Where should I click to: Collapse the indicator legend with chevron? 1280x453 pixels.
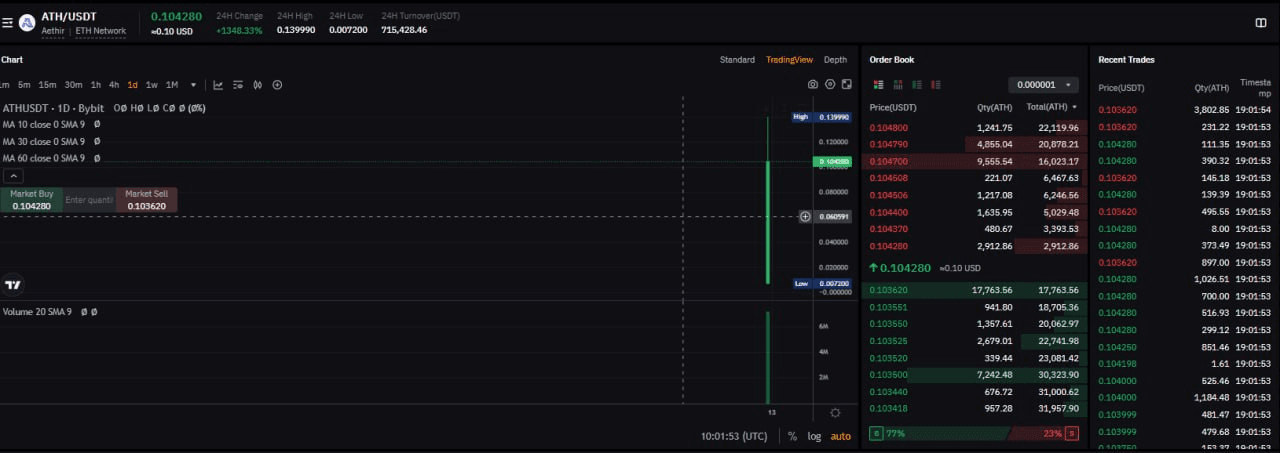pos(12,175)
